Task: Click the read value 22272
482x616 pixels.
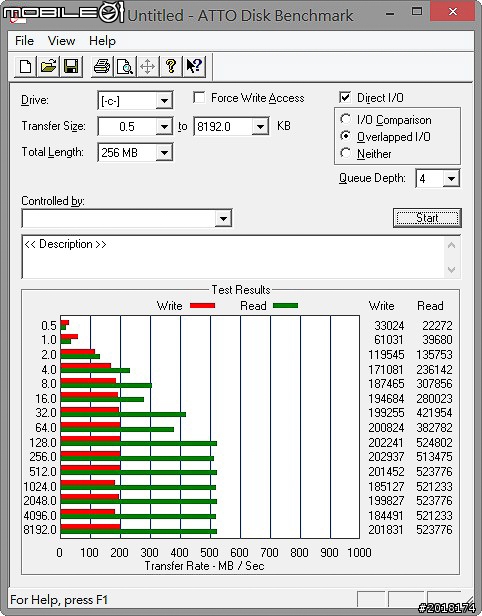Action: click(x=437, y=325)
